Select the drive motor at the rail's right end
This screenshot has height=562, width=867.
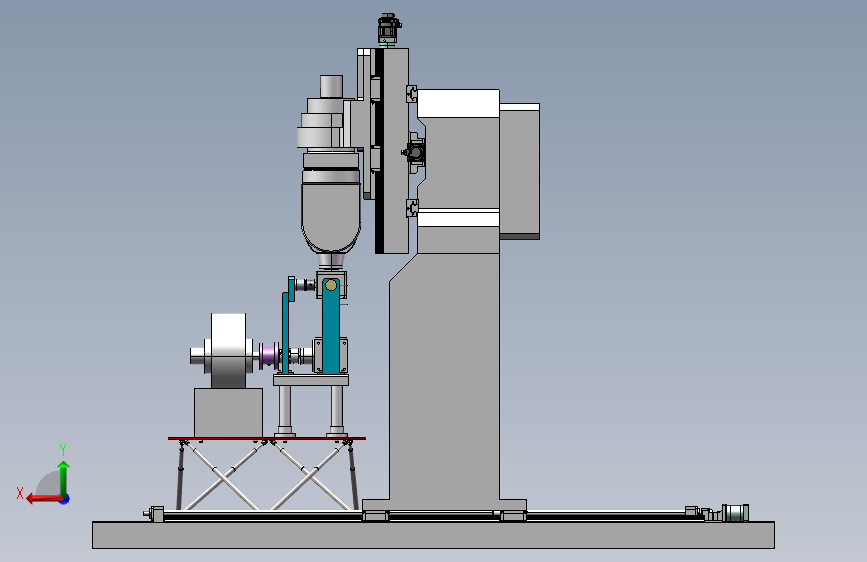coord(735,512)
